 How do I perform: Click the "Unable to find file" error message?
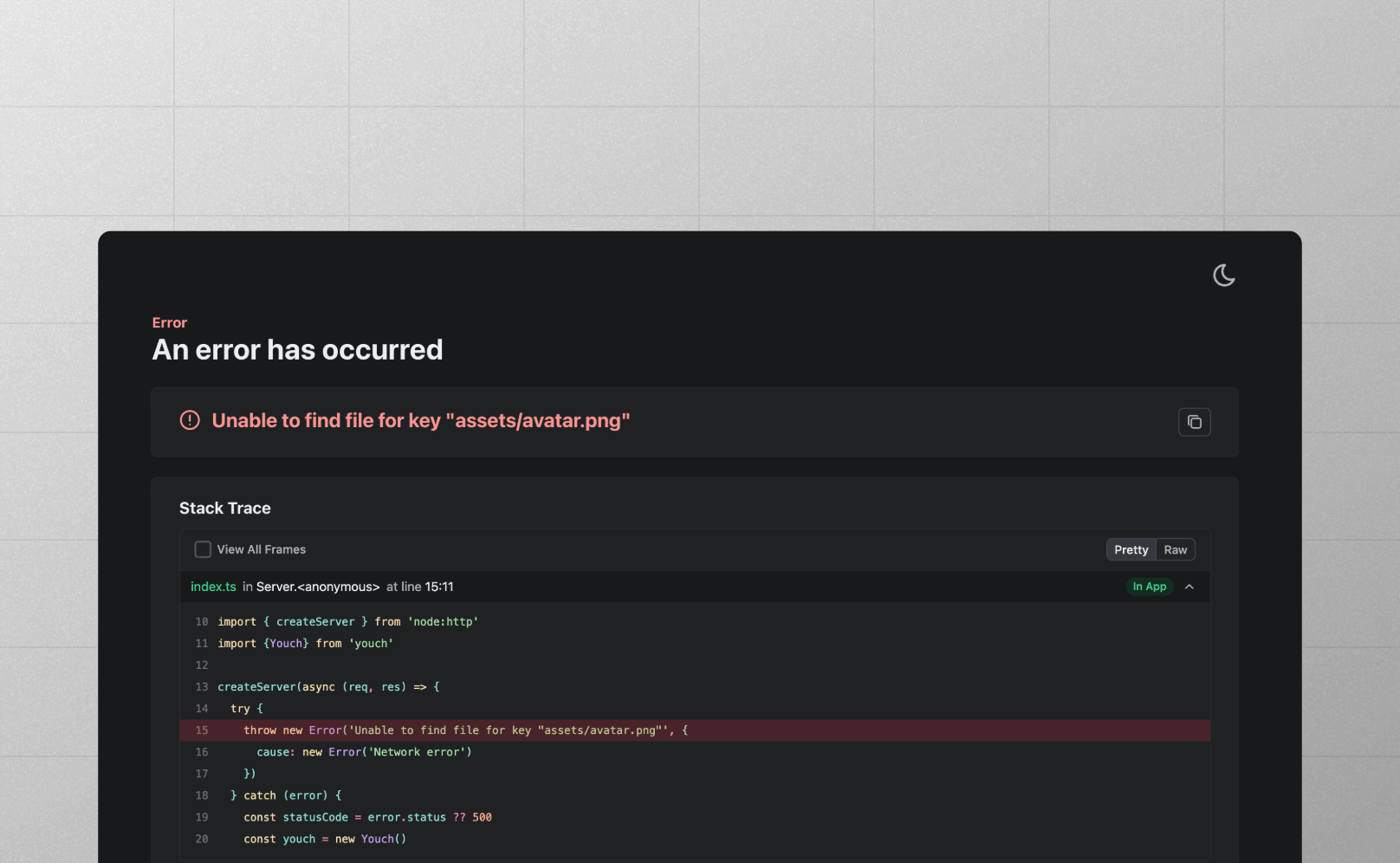pos(420,420)
